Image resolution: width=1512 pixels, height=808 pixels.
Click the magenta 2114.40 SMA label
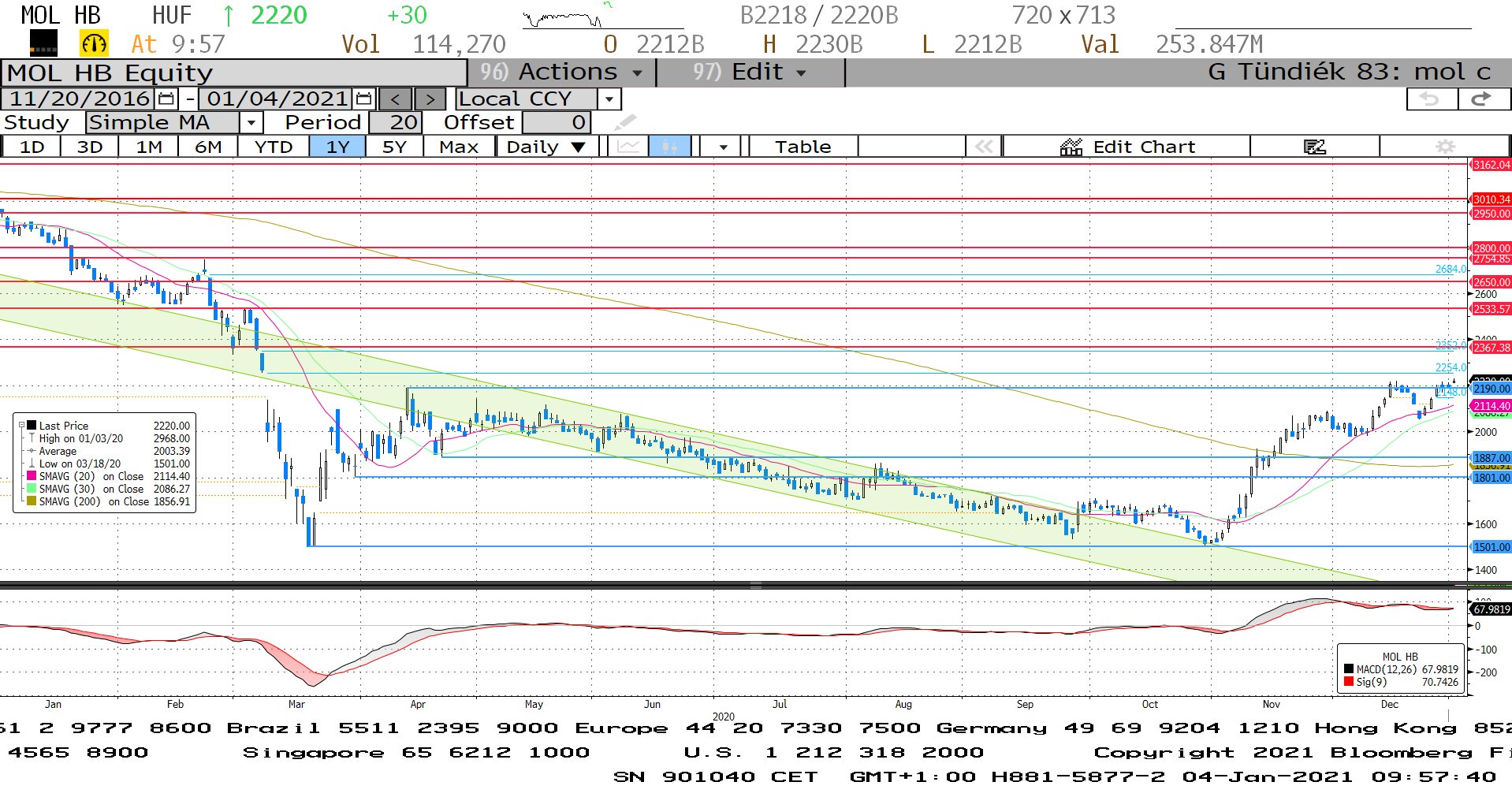click(x=1492, y=406)
